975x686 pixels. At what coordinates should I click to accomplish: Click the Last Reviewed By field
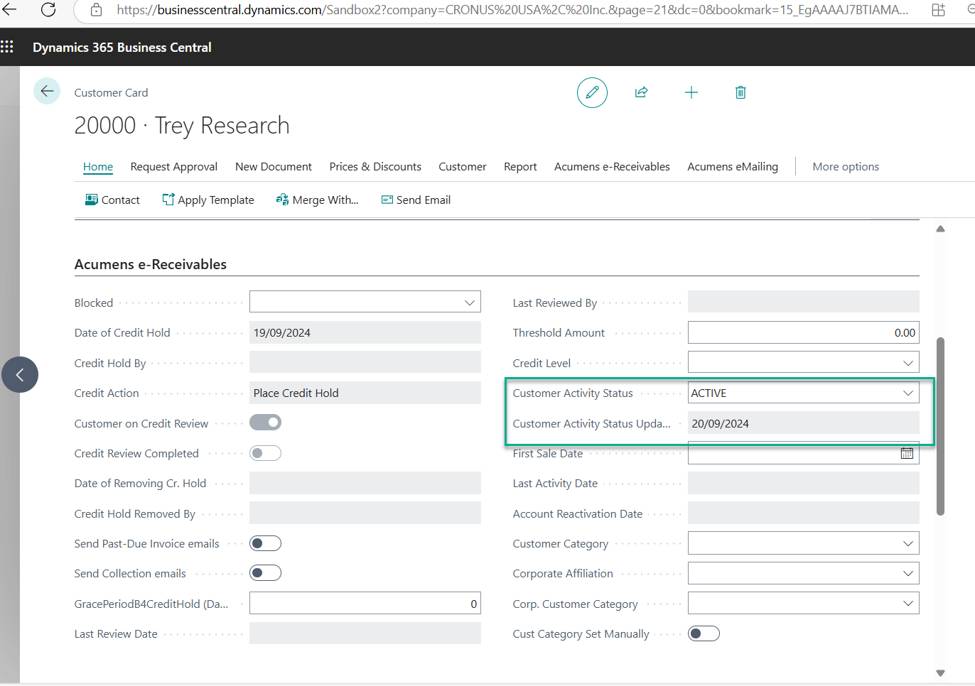(x=803, y=302)
